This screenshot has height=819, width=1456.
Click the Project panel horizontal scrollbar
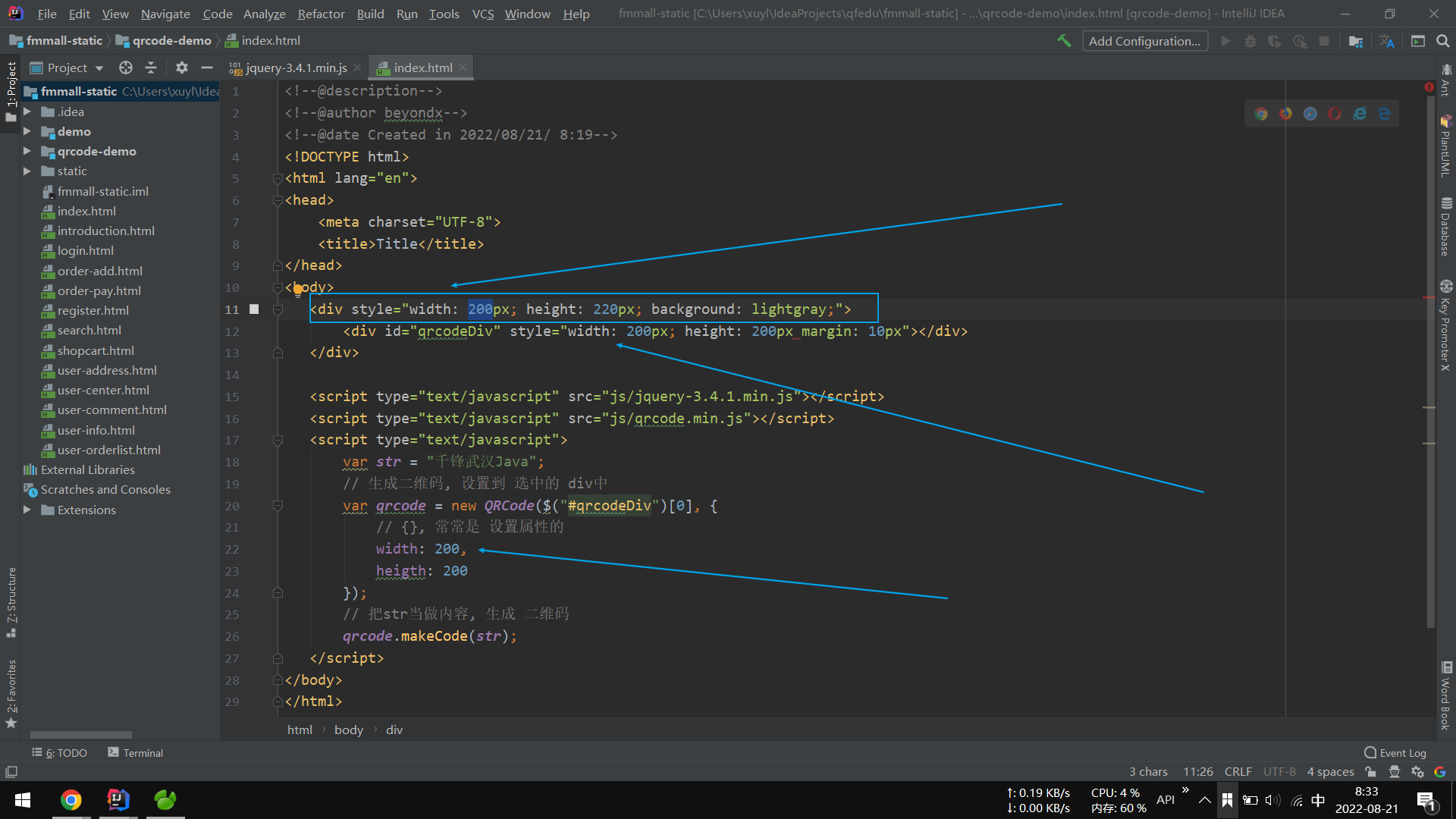[x=80, y=735]
